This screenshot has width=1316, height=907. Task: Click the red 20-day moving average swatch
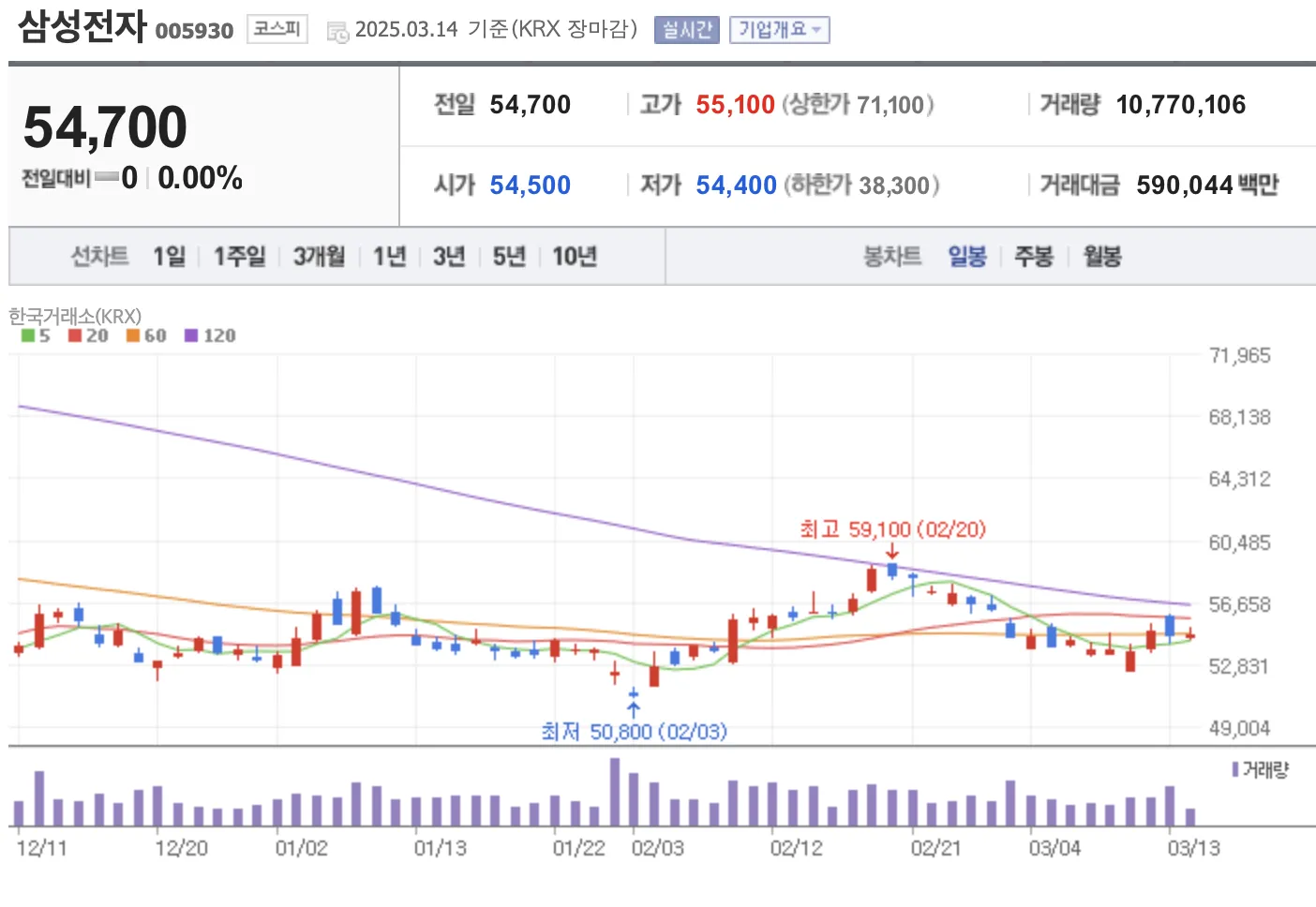(75, 335)
